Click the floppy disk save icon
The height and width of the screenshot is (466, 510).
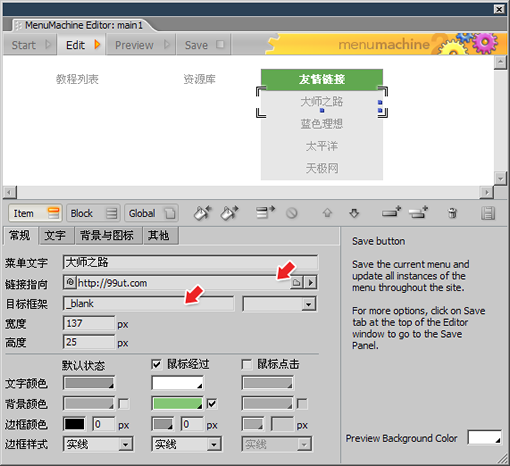pyautogui.click(x=488, y=213)
